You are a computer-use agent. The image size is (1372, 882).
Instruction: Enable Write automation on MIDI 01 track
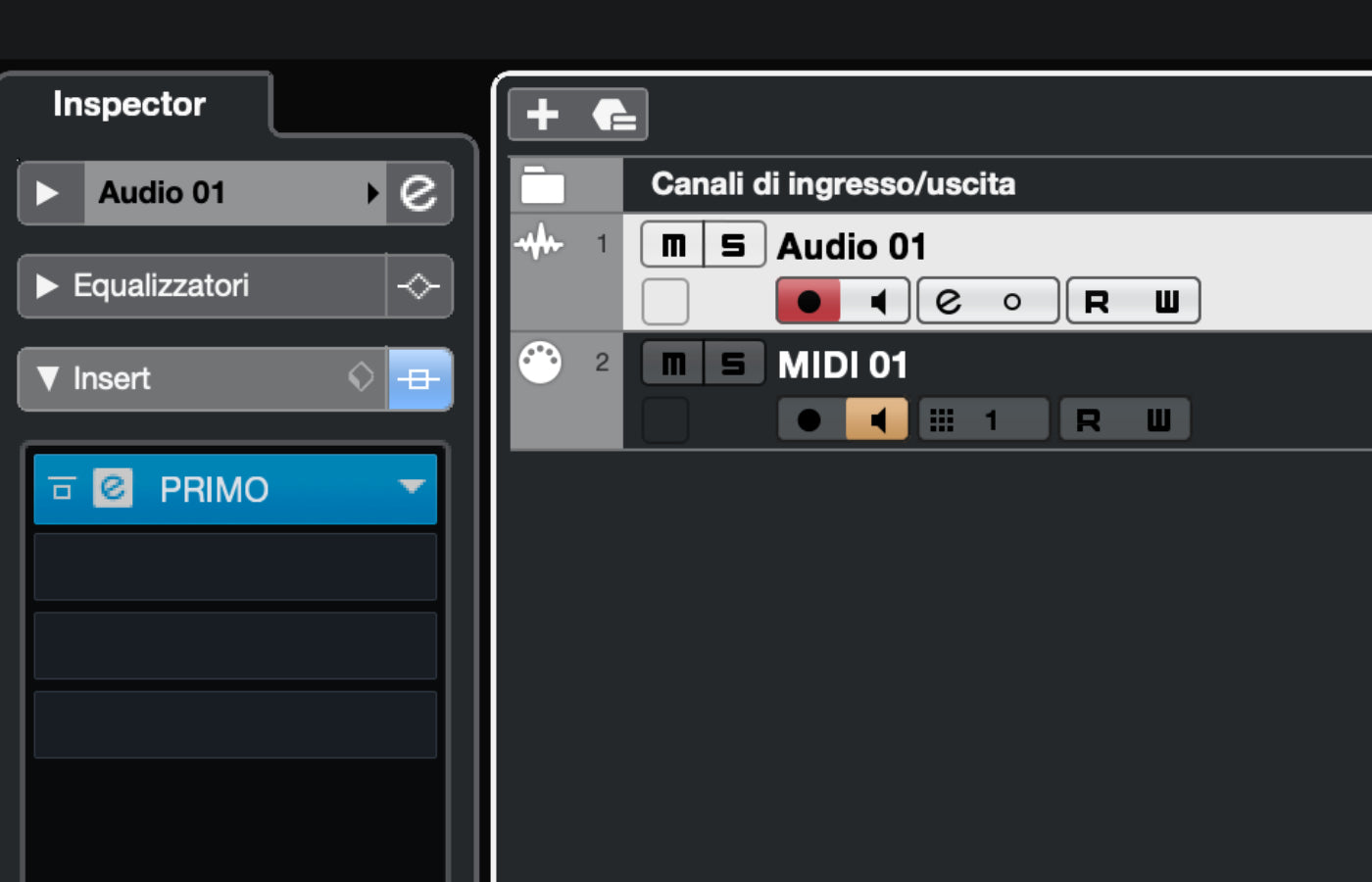(x=1158, y=420)
